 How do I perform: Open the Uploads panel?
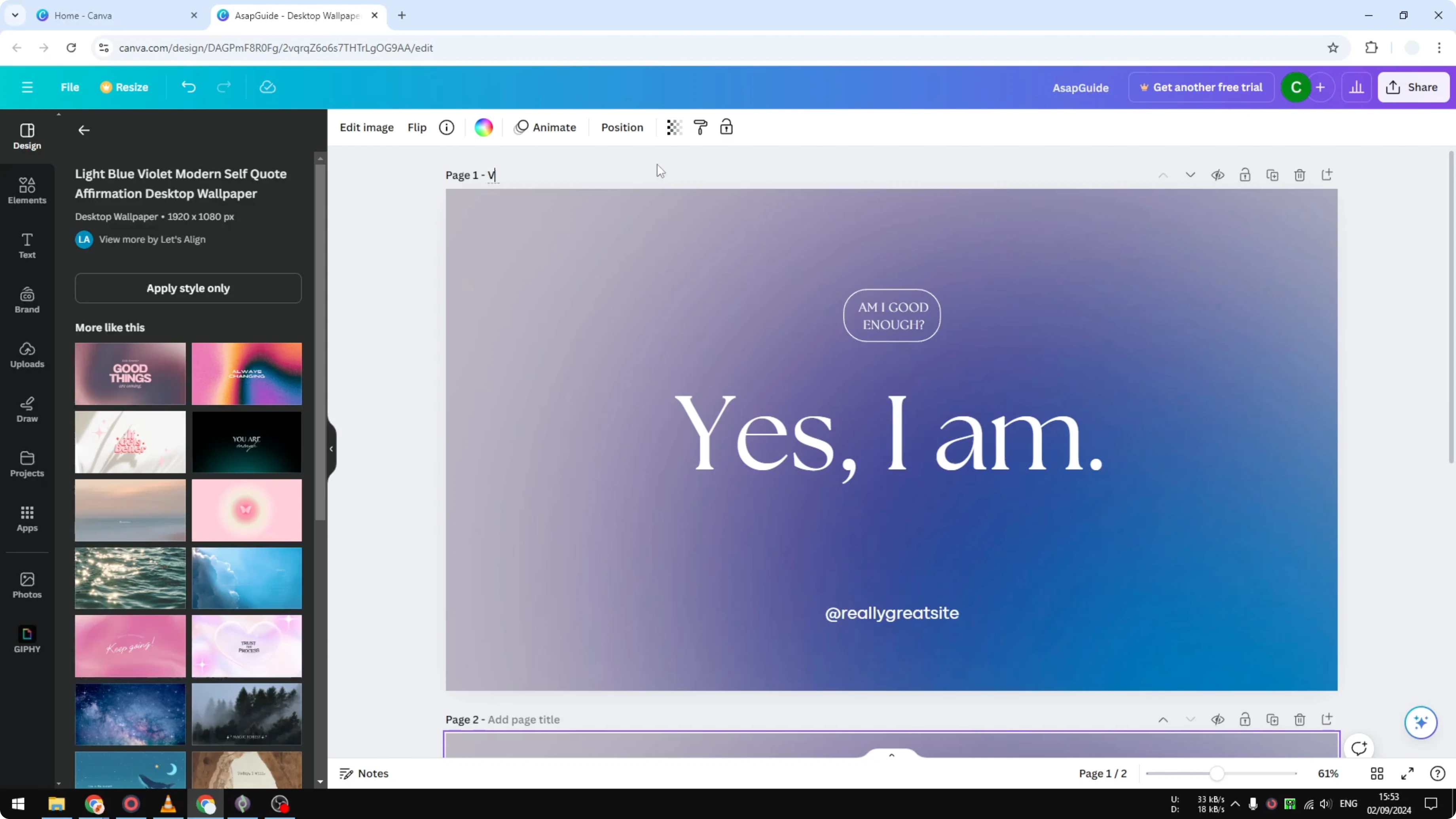click(27, 355)
